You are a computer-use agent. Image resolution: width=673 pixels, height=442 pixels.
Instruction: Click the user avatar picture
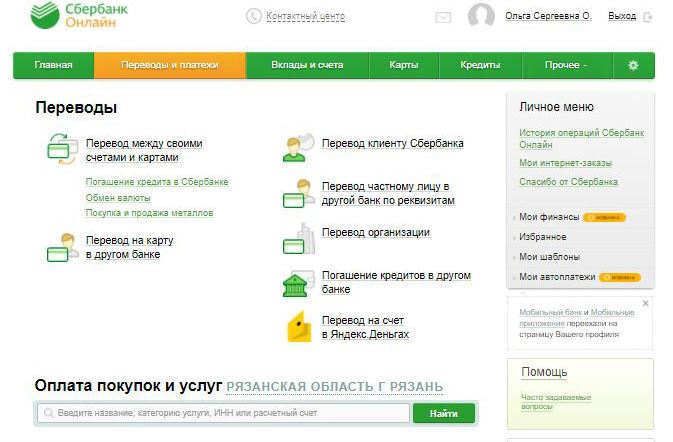click(x=481, y=16)
